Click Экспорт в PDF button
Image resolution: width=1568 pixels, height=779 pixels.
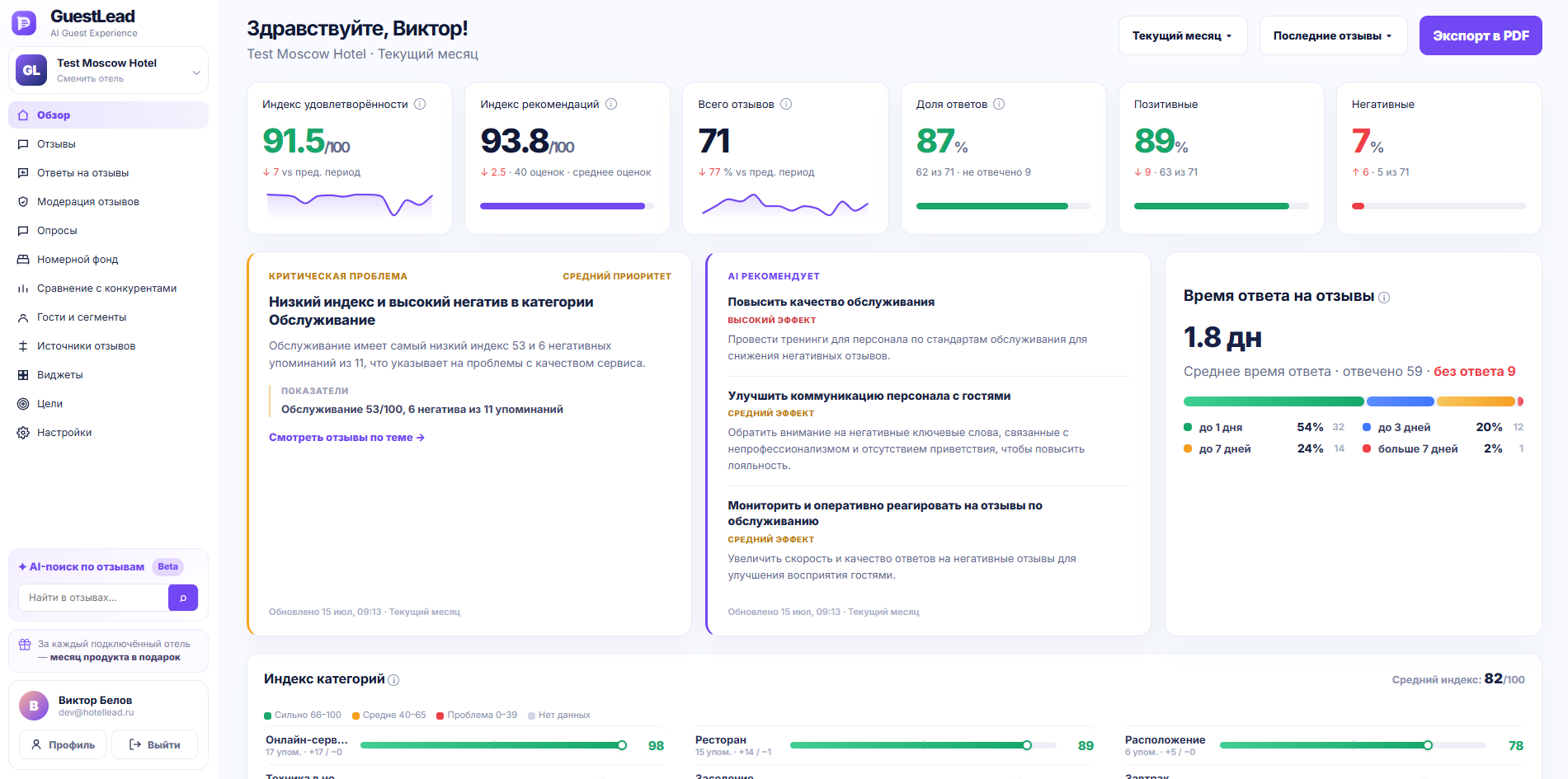[x=1481, y=35]
